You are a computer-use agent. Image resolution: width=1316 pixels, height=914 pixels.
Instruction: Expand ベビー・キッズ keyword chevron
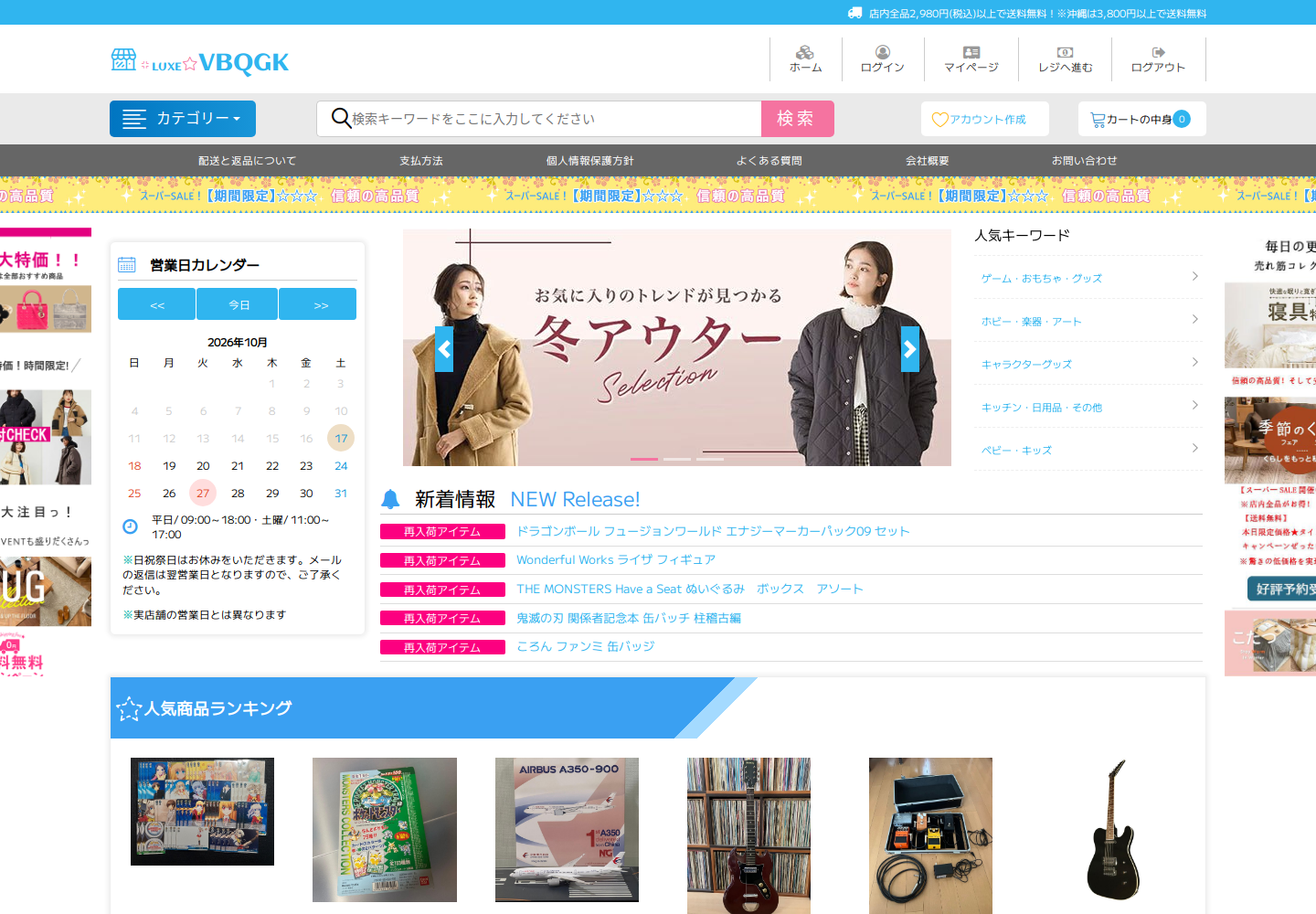1194,448
